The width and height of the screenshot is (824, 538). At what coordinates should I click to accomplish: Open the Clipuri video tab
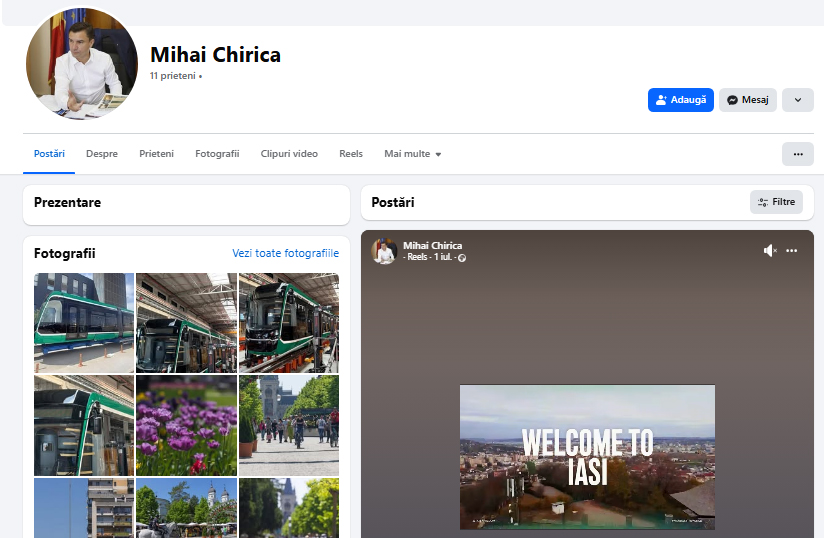tap(289, 154)
